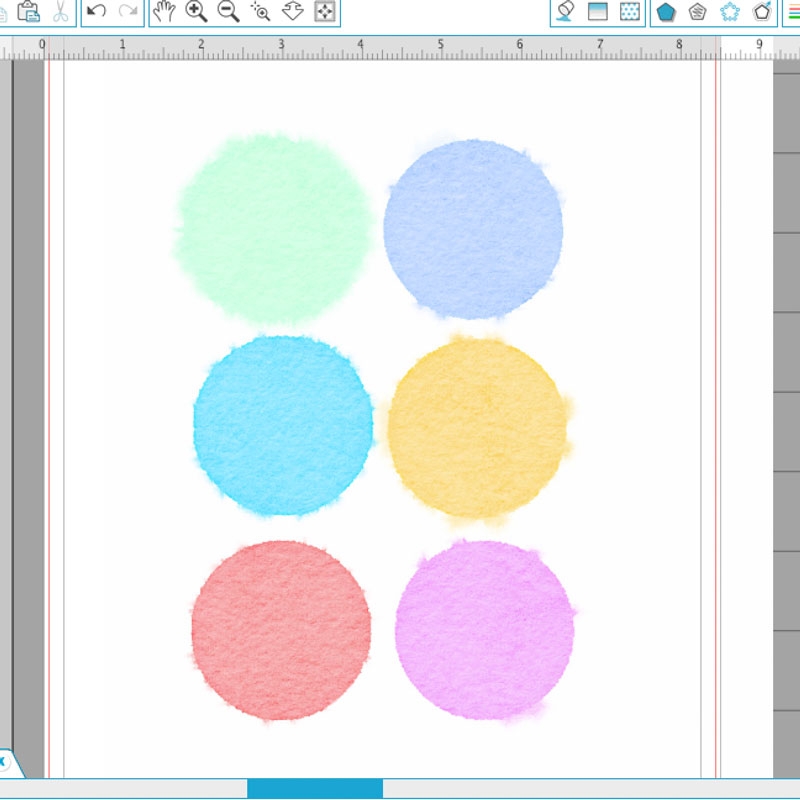Select the selection zoom tool

point(260,11)
